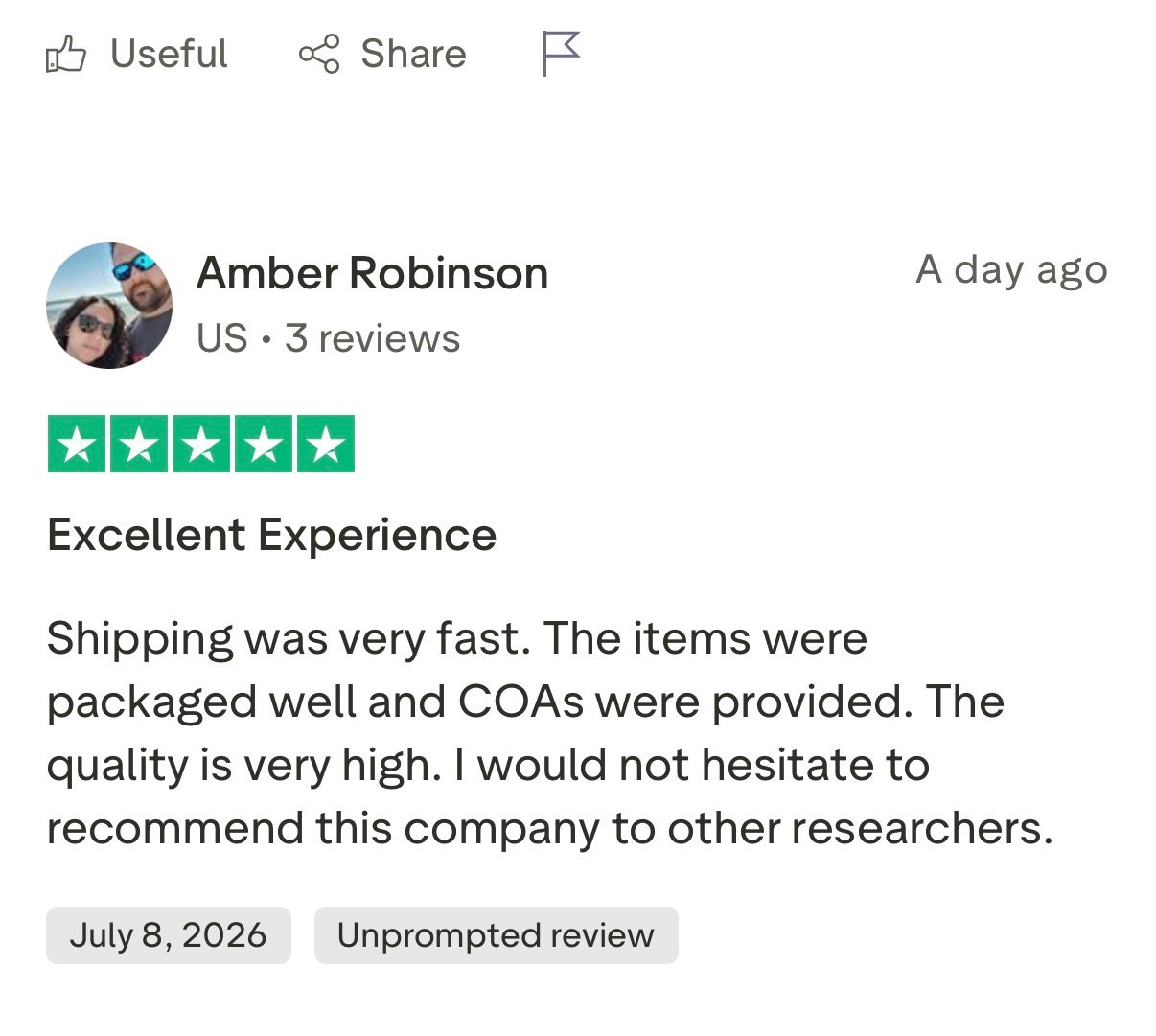Image resolution: width=1156 pixels, height=1036 pixels.
Task: Click the 'July 8, 2026' date tag
Action: coord(169,935)
